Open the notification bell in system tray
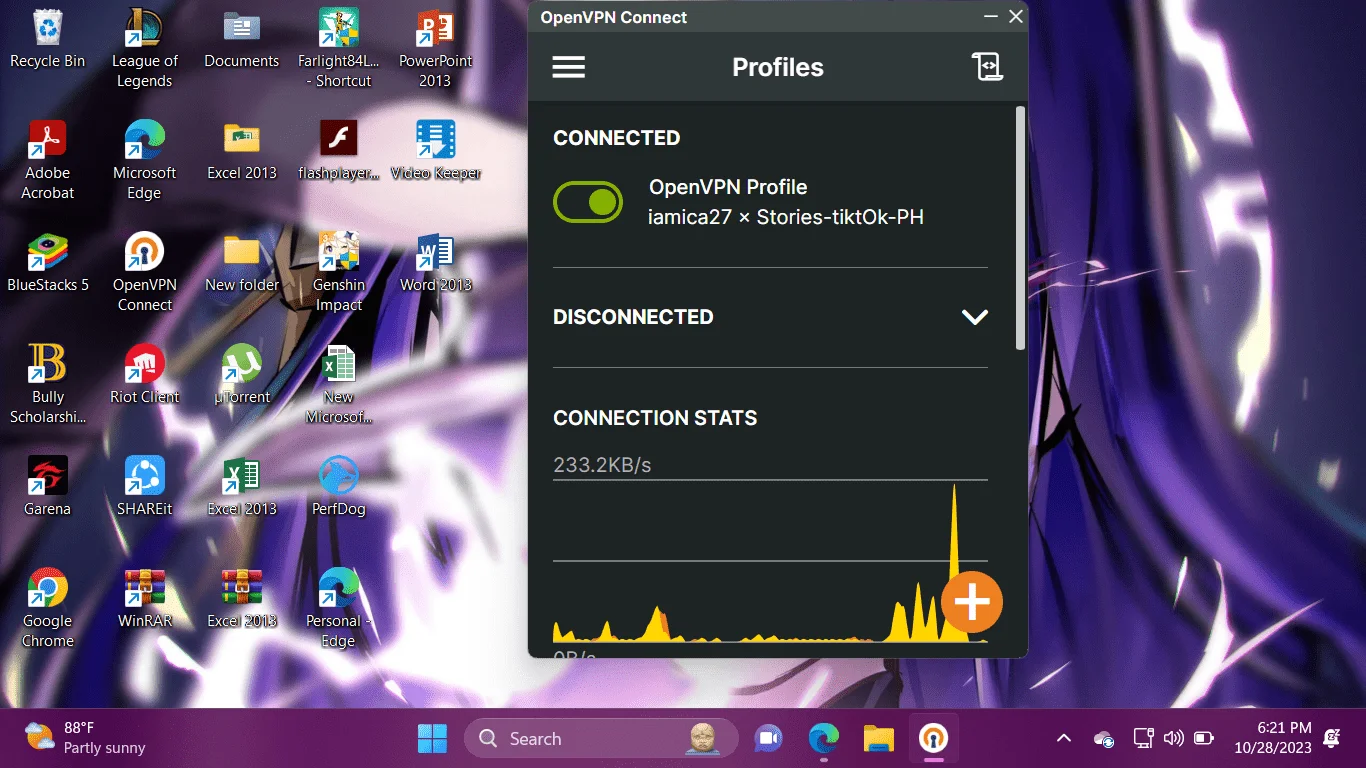 point(1332,739)
